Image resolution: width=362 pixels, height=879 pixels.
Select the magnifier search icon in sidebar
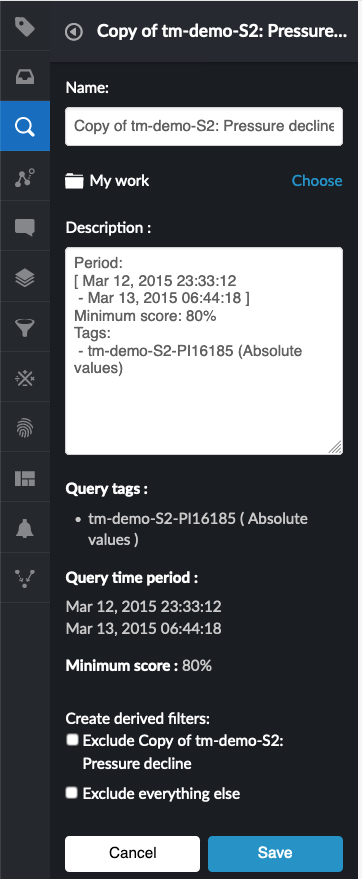tap(25, 126)
